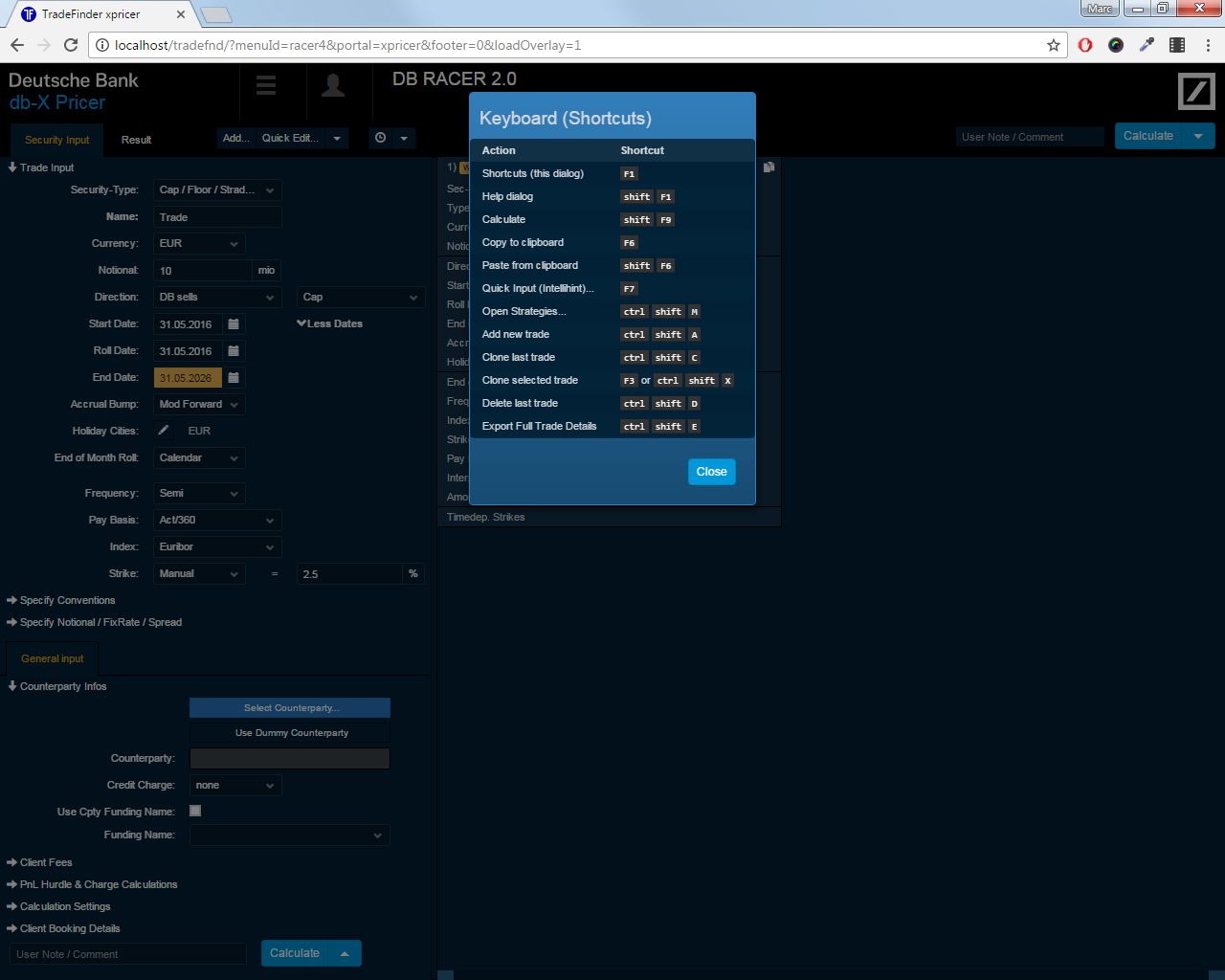1225x980 pixels.
Task: Click the Strike value input field
Action: pyautogui.click(x=349, y=574)
